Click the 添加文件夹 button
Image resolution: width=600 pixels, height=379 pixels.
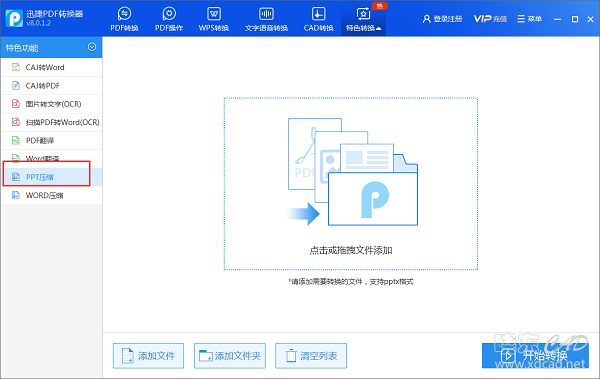pos(230,356)
